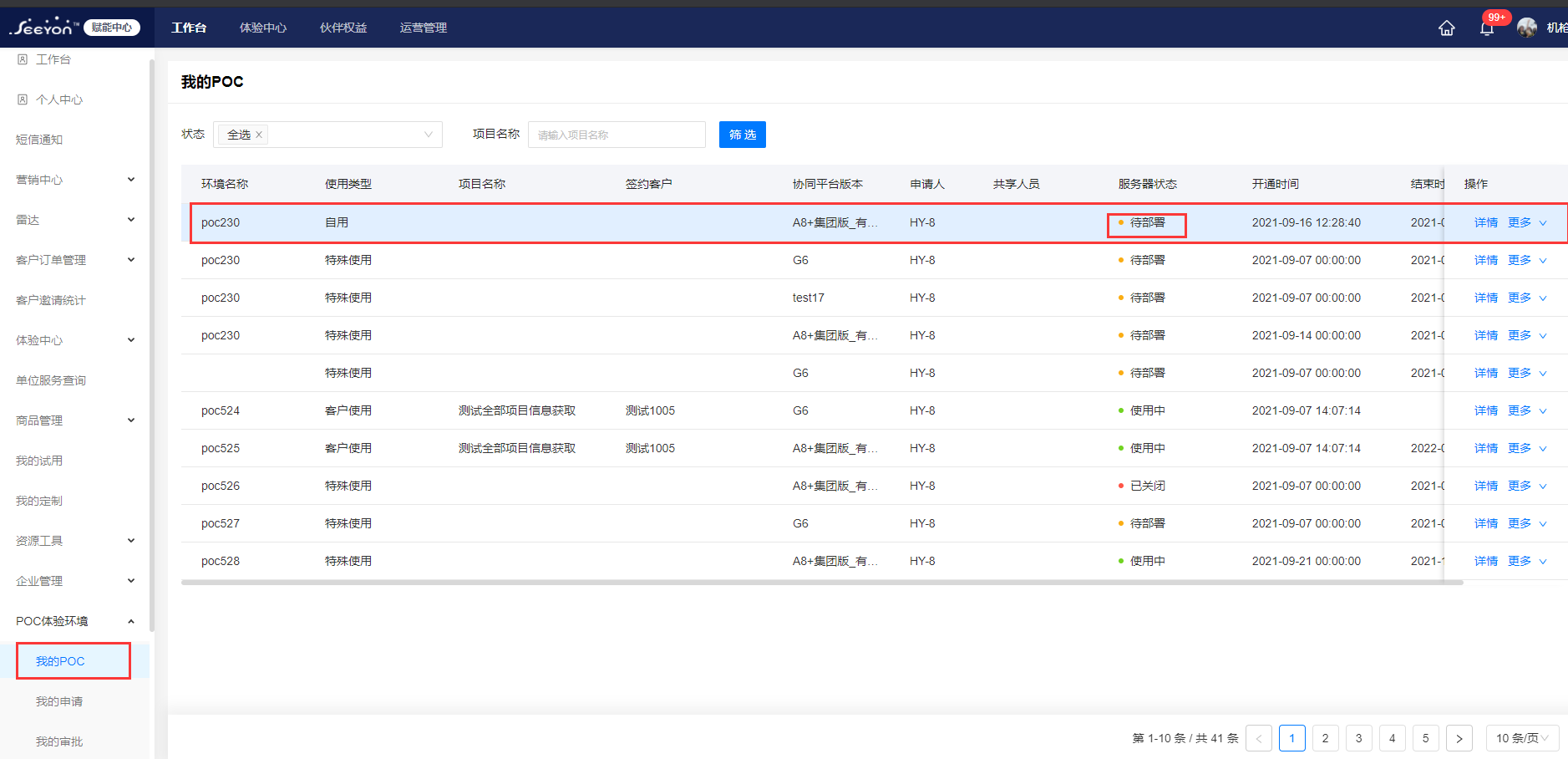
Task: Open 更多 menu for the 自用 poc230 row
Action: pos(1527,222)
